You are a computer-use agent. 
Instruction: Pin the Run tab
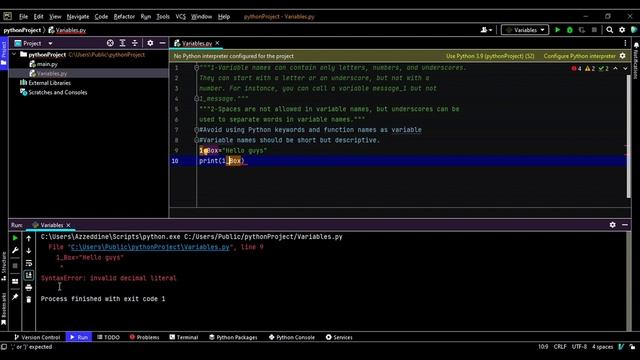point(15,297)
